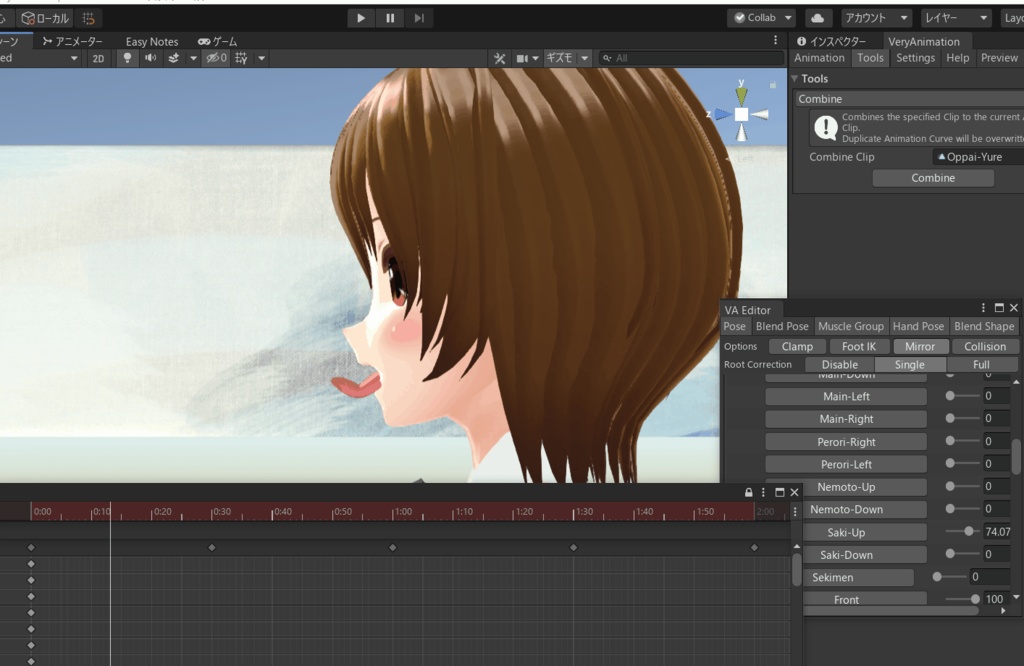
Task: Toggle 2D view mode in the scene toolbar
Action: 100,58
